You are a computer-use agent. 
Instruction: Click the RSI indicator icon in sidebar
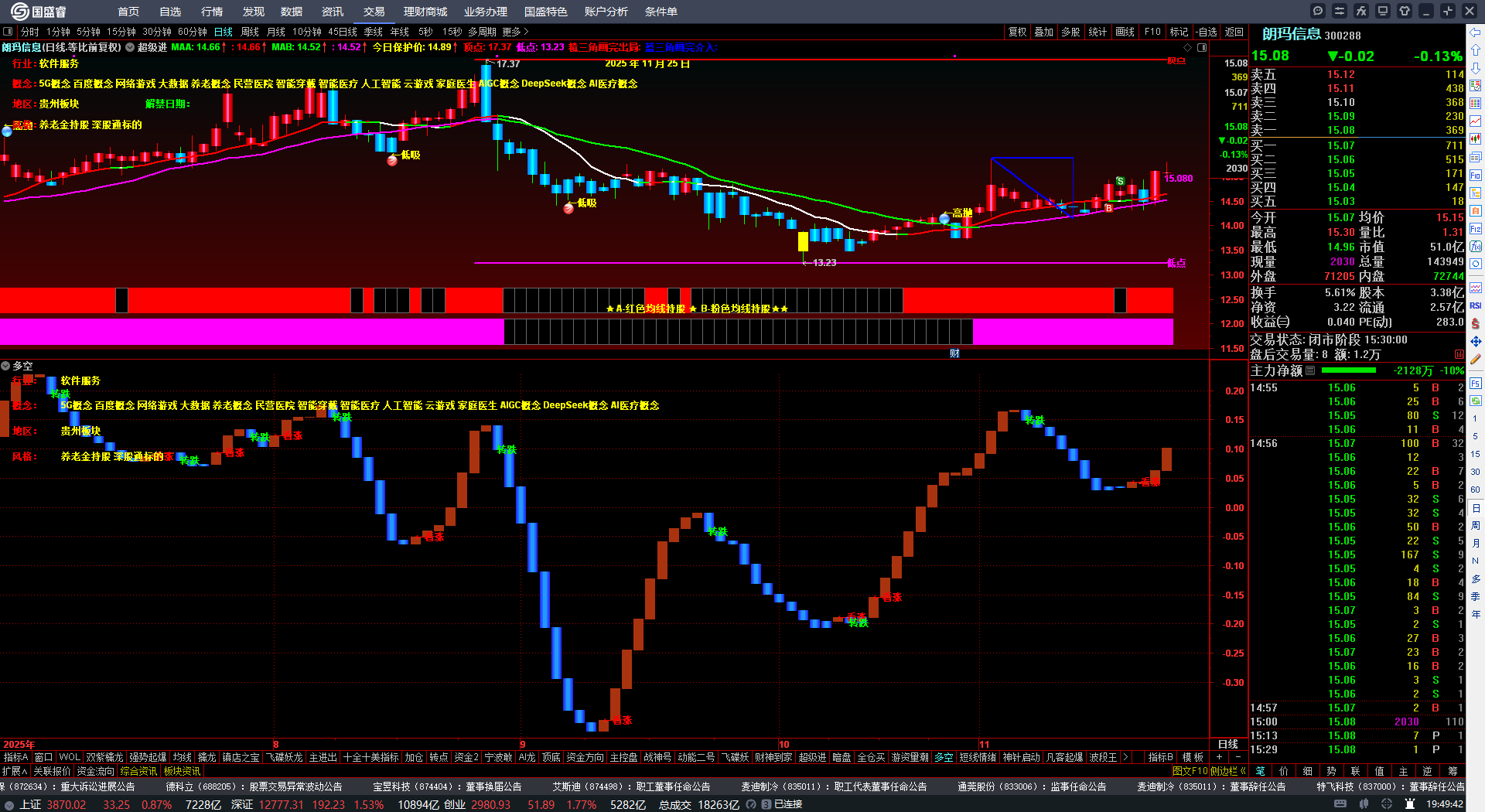coord(1476,305)
